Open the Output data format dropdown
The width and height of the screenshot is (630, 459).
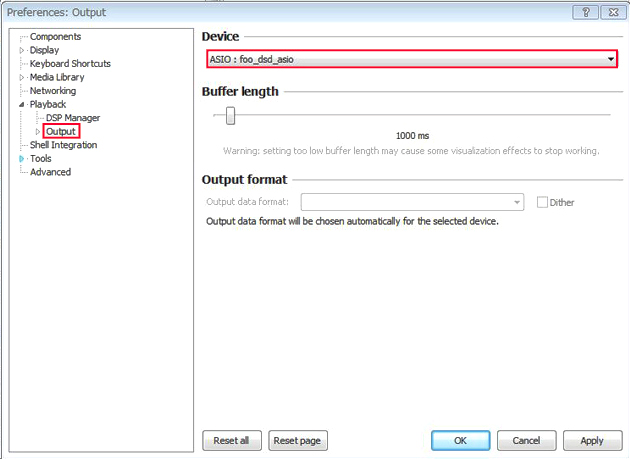tap(517, 202)
